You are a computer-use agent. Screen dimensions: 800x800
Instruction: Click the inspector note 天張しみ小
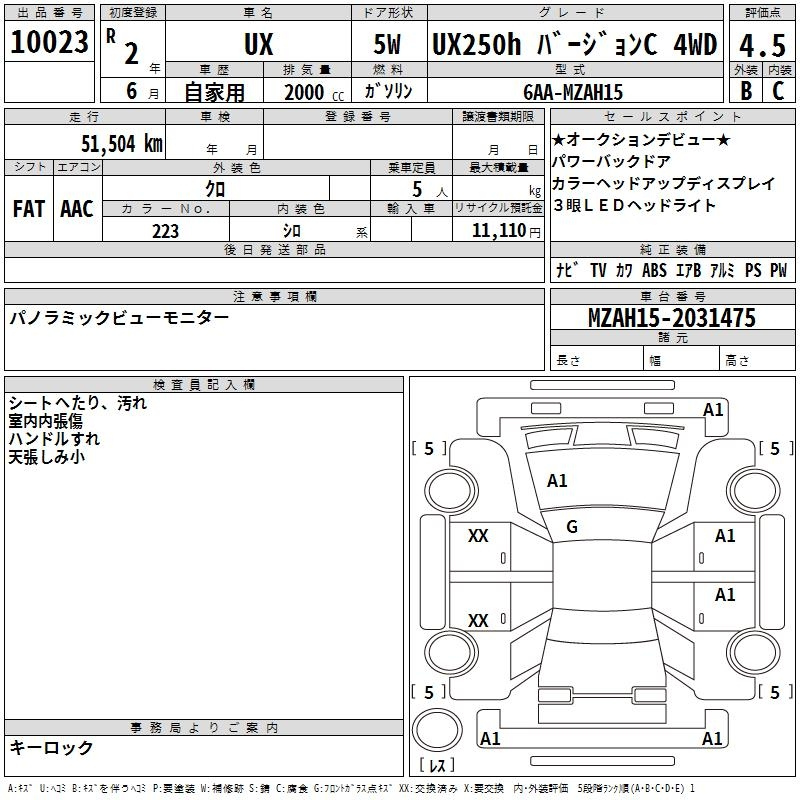click(46, 457)
